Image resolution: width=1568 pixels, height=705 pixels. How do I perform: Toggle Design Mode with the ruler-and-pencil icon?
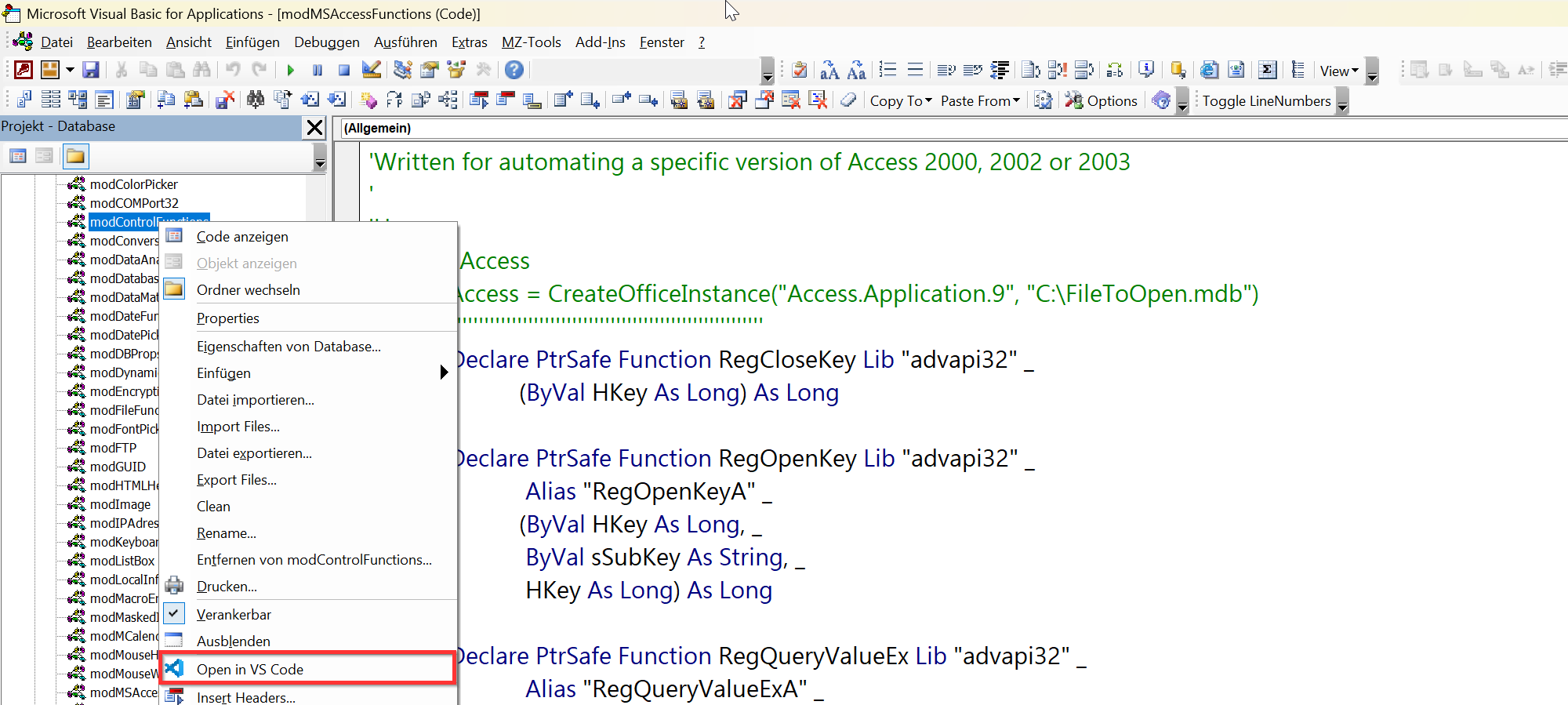click(x=372, y=70)
